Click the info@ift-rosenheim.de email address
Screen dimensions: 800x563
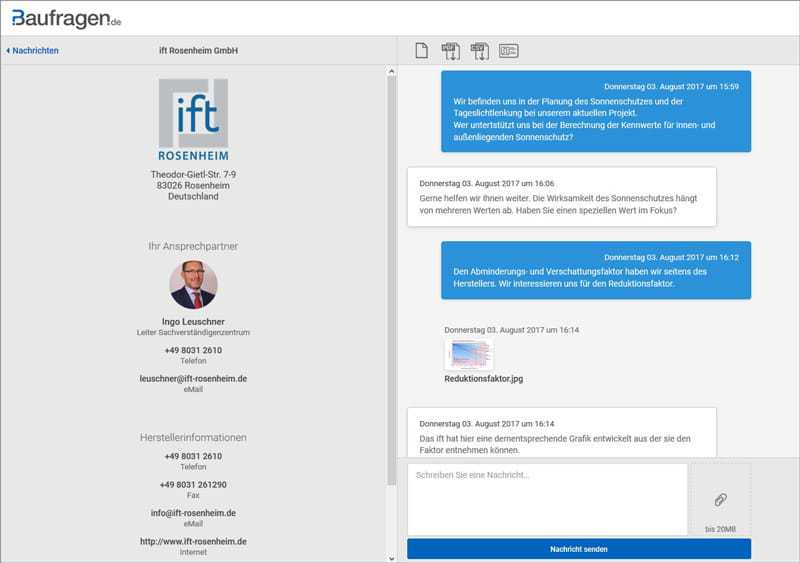tap(193, 513)
